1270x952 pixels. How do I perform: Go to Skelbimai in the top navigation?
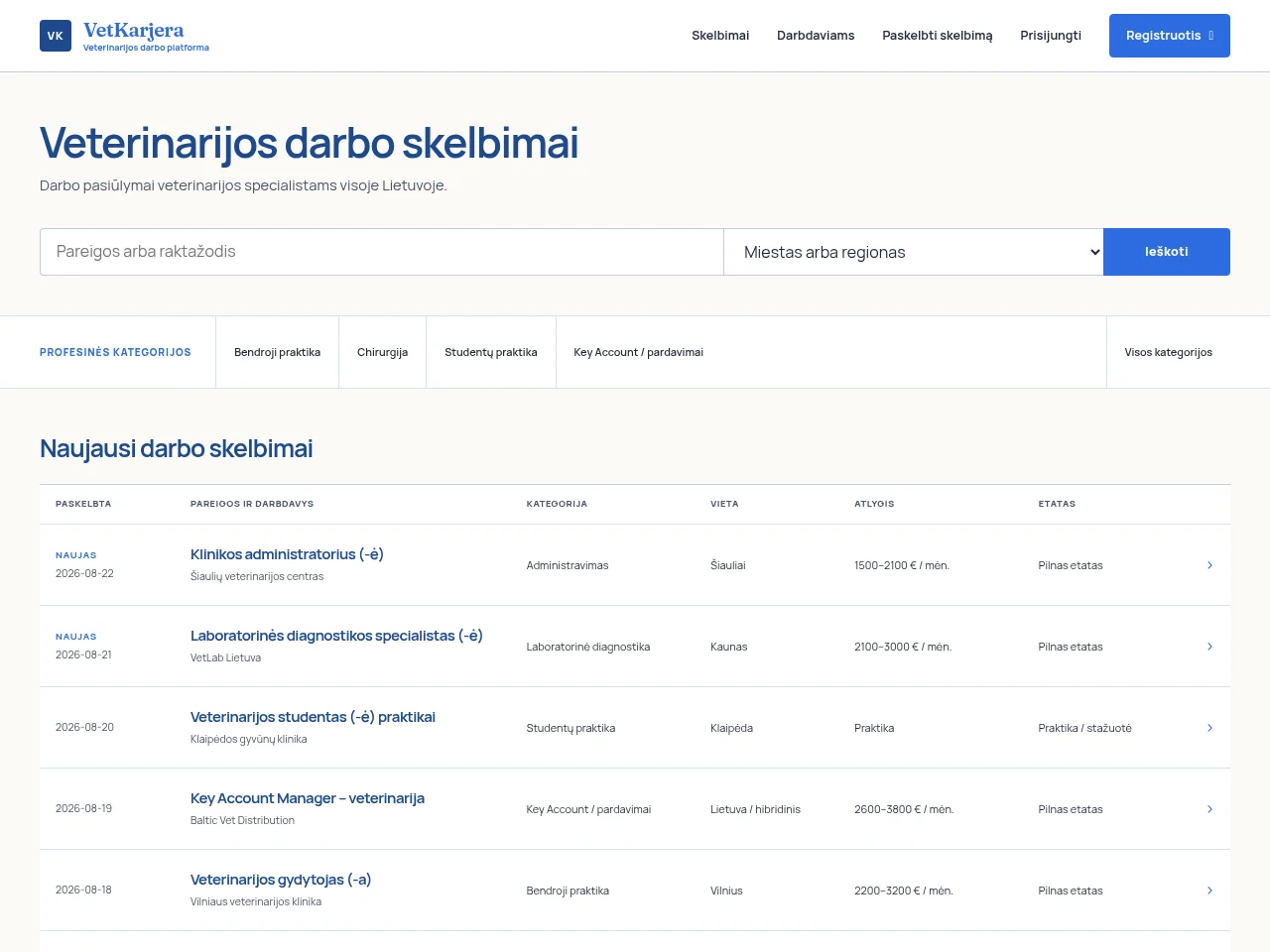720,36
